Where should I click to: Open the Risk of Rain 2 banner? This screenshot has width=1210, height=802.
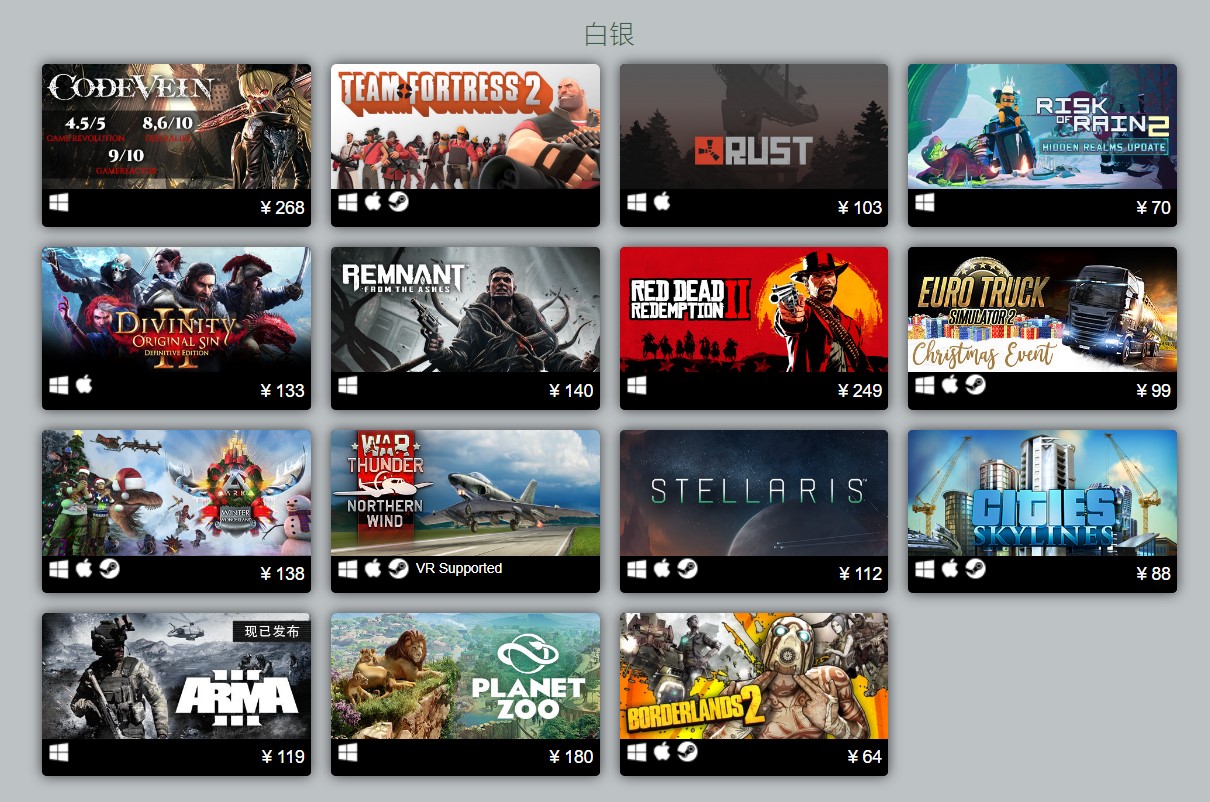point(1042,126)
